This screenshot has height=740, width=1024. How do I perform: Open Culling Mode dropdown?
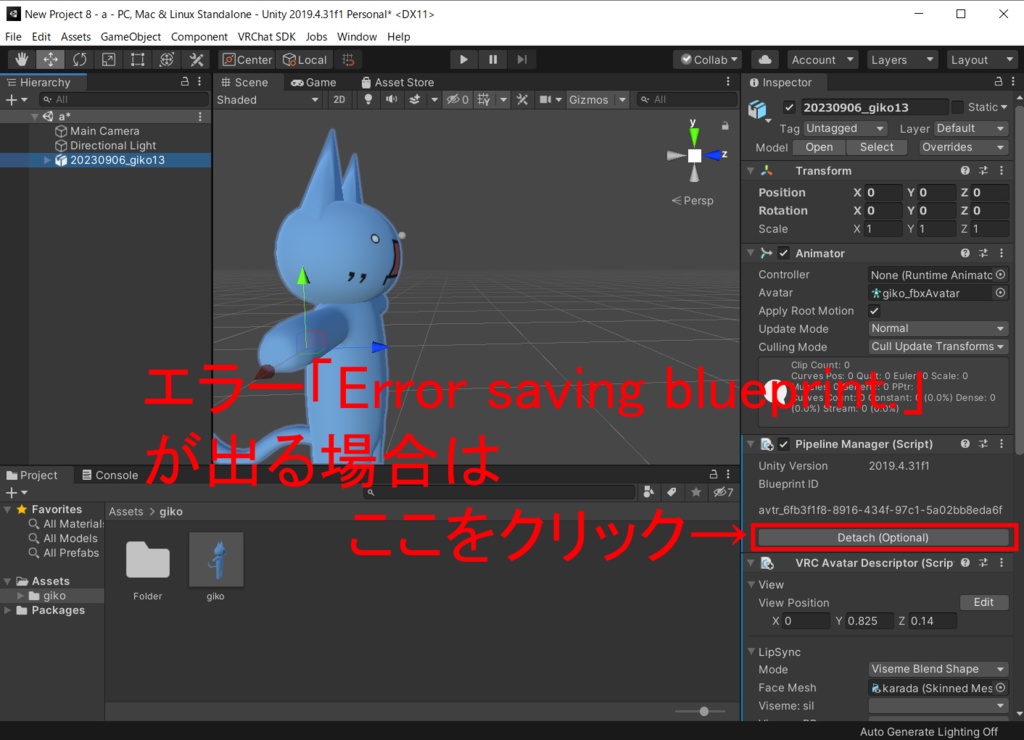pos(937,346)
